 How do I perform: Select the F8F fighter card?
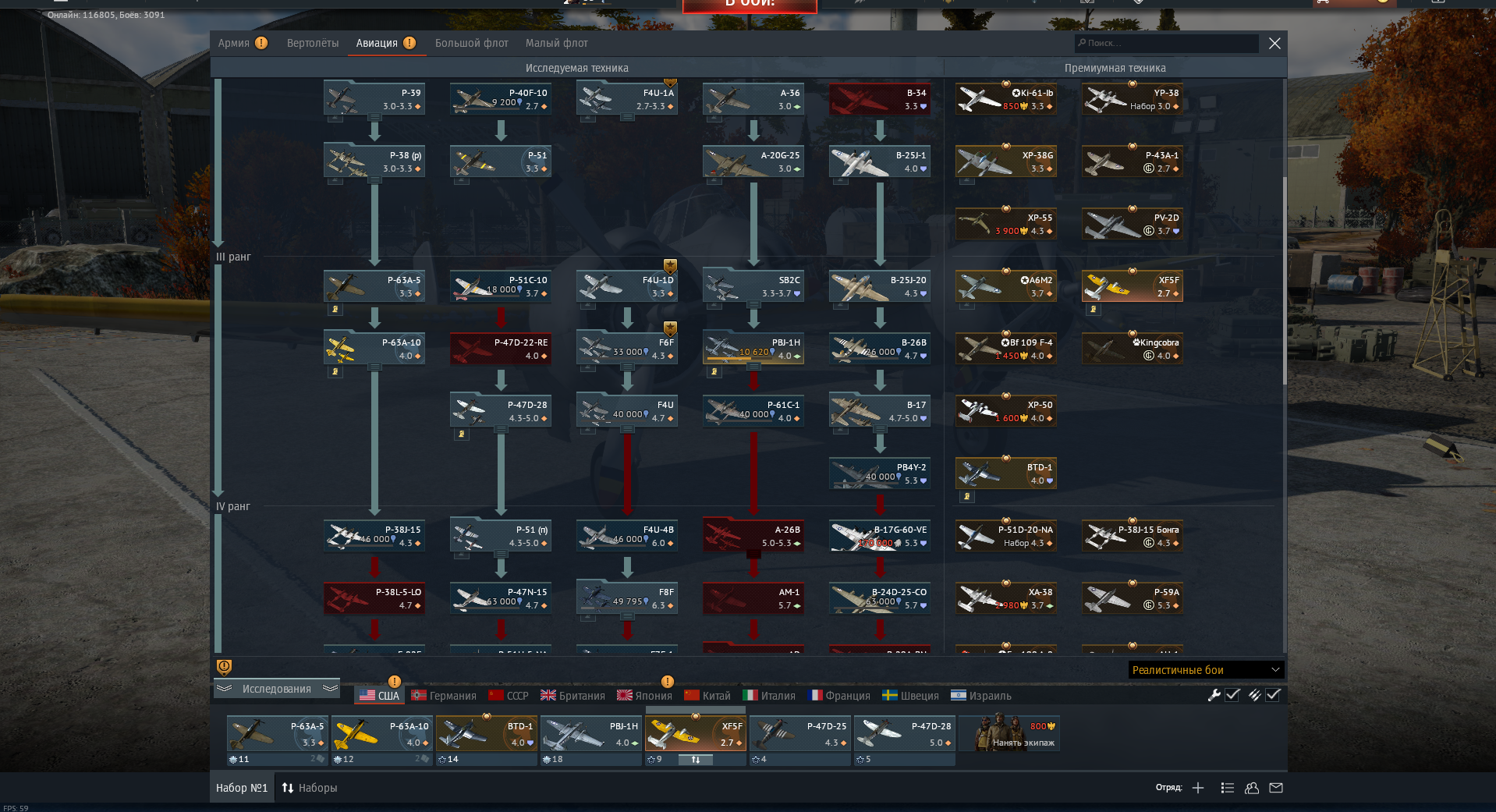click(627, 598)
